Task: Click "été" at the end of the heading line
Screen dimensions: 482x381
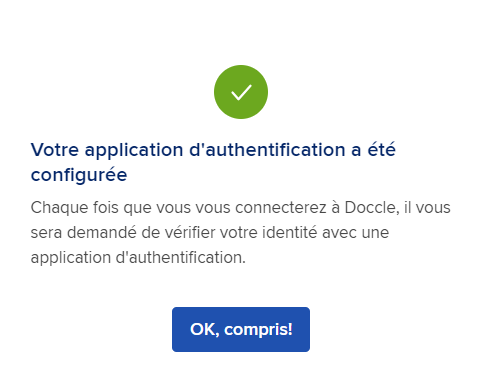Action: [x=381, y=150]
